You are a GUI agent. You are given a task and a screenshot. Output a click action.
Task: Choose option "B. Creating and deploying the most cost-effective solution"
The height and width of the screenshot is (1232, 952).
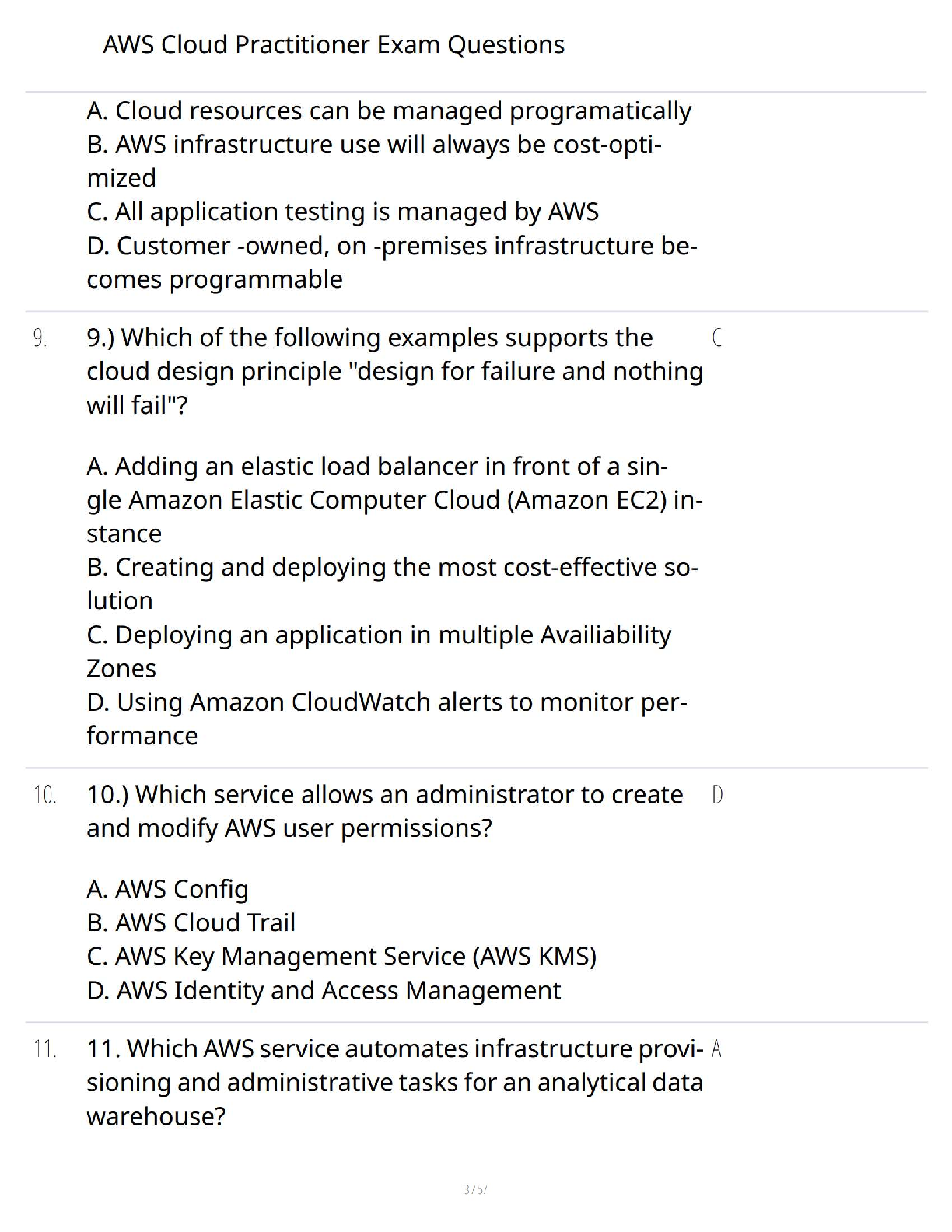point(392,583)
